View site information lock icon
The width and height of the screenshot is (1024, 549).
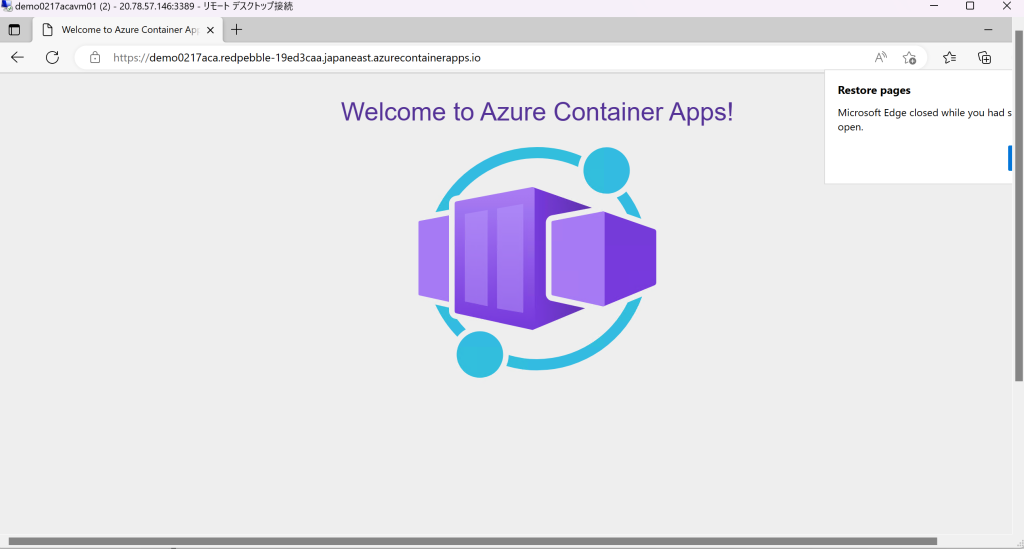tap(95, 57)
